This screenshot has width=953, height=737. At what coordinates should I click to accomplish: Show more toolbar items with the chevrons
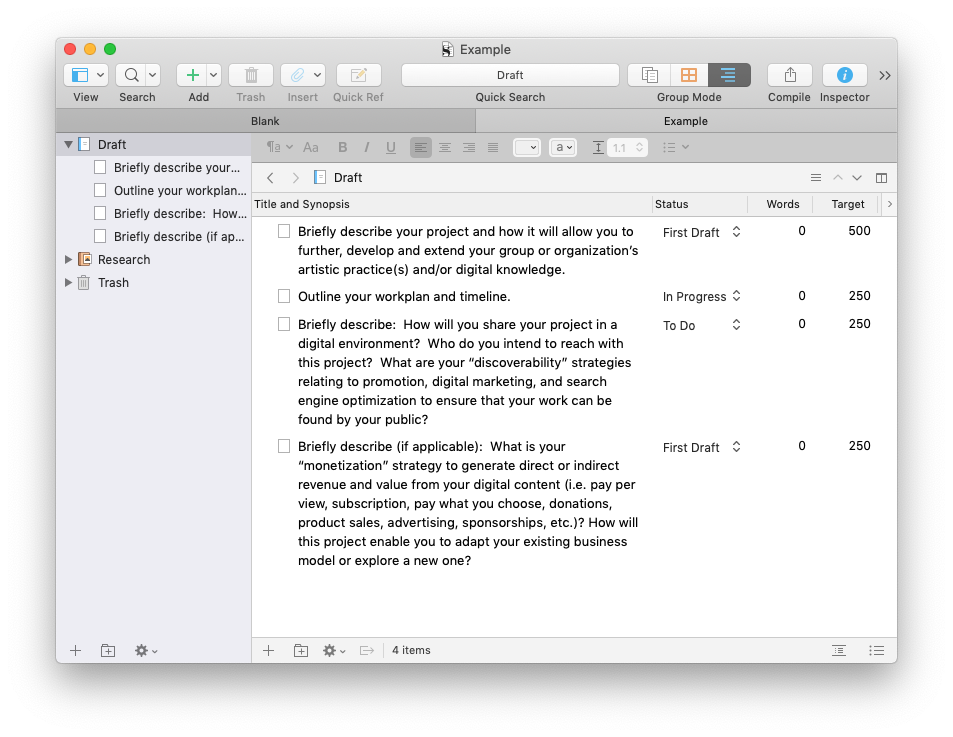(885, 75)
